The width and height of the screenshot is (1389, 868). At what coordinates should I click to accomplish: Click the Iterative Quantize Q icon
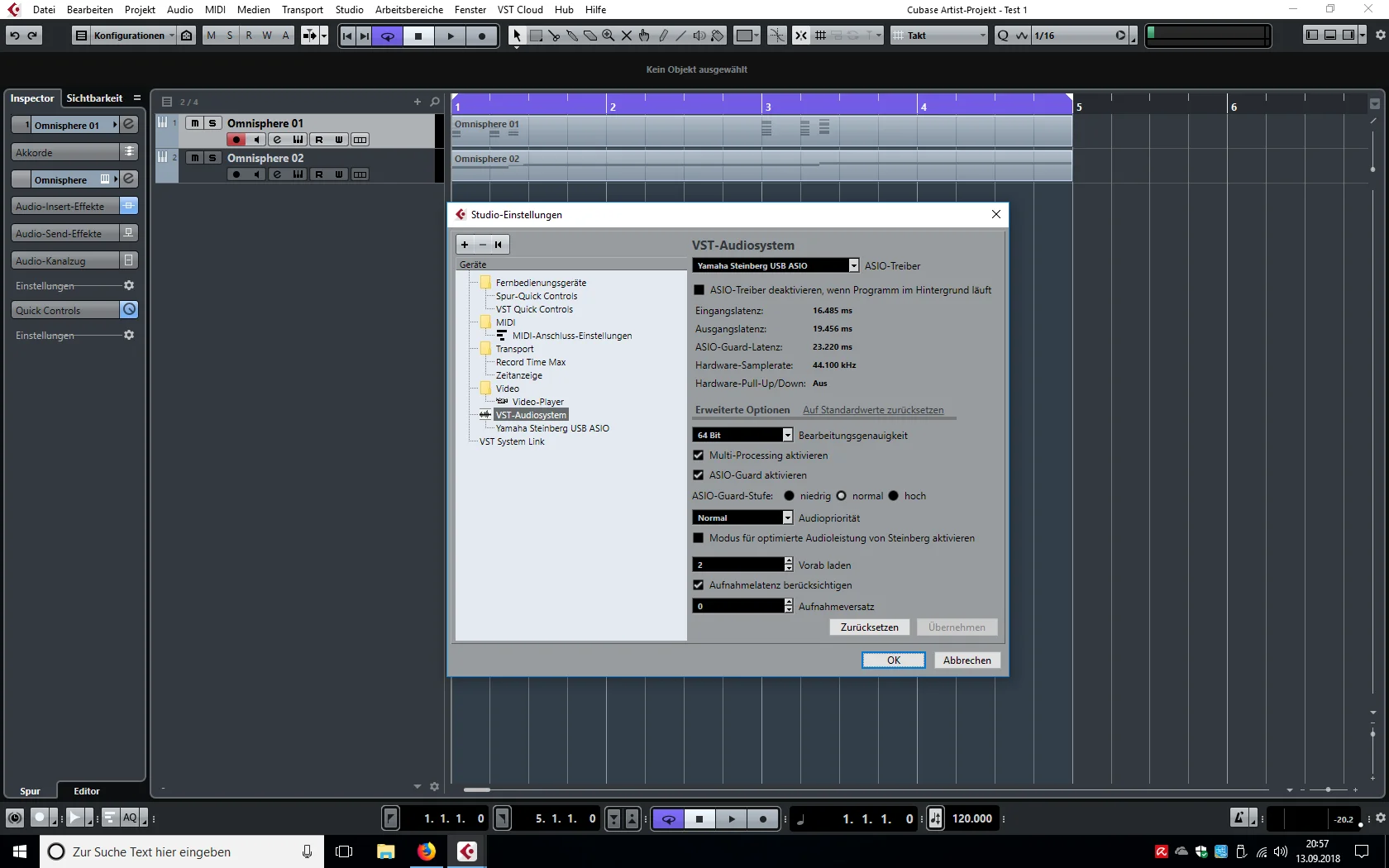[1003, 36]
